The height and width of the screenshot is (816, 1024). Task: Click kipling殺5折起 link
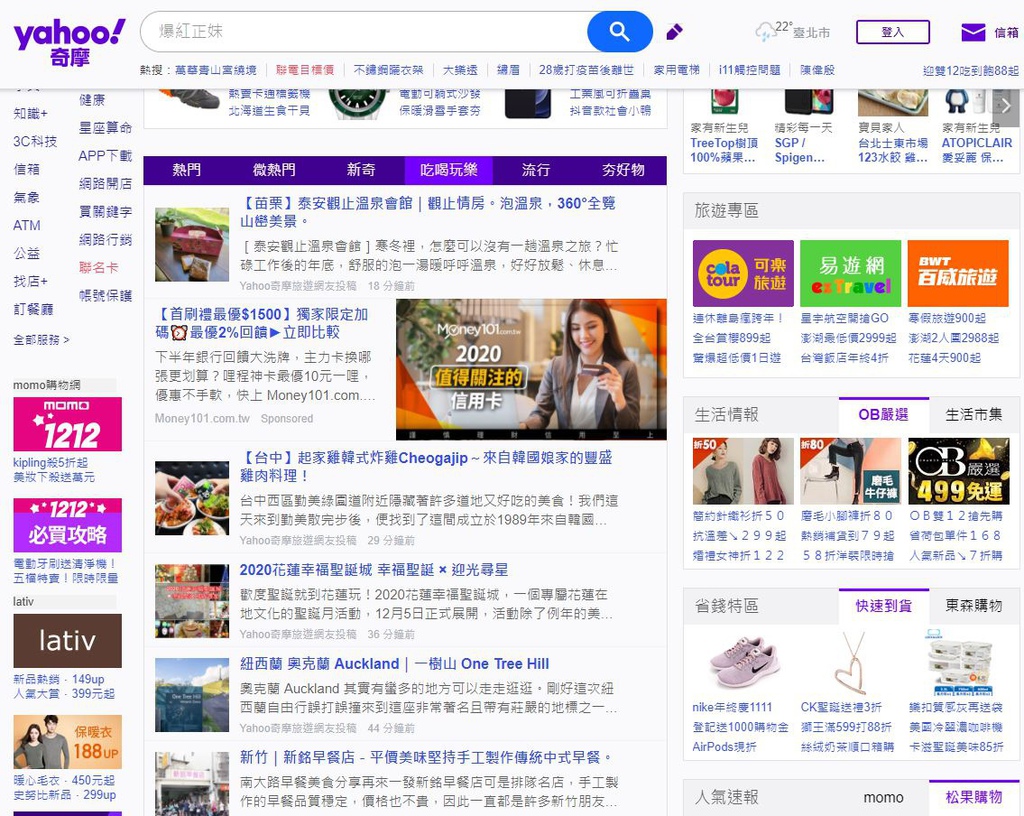click(50, 463)
